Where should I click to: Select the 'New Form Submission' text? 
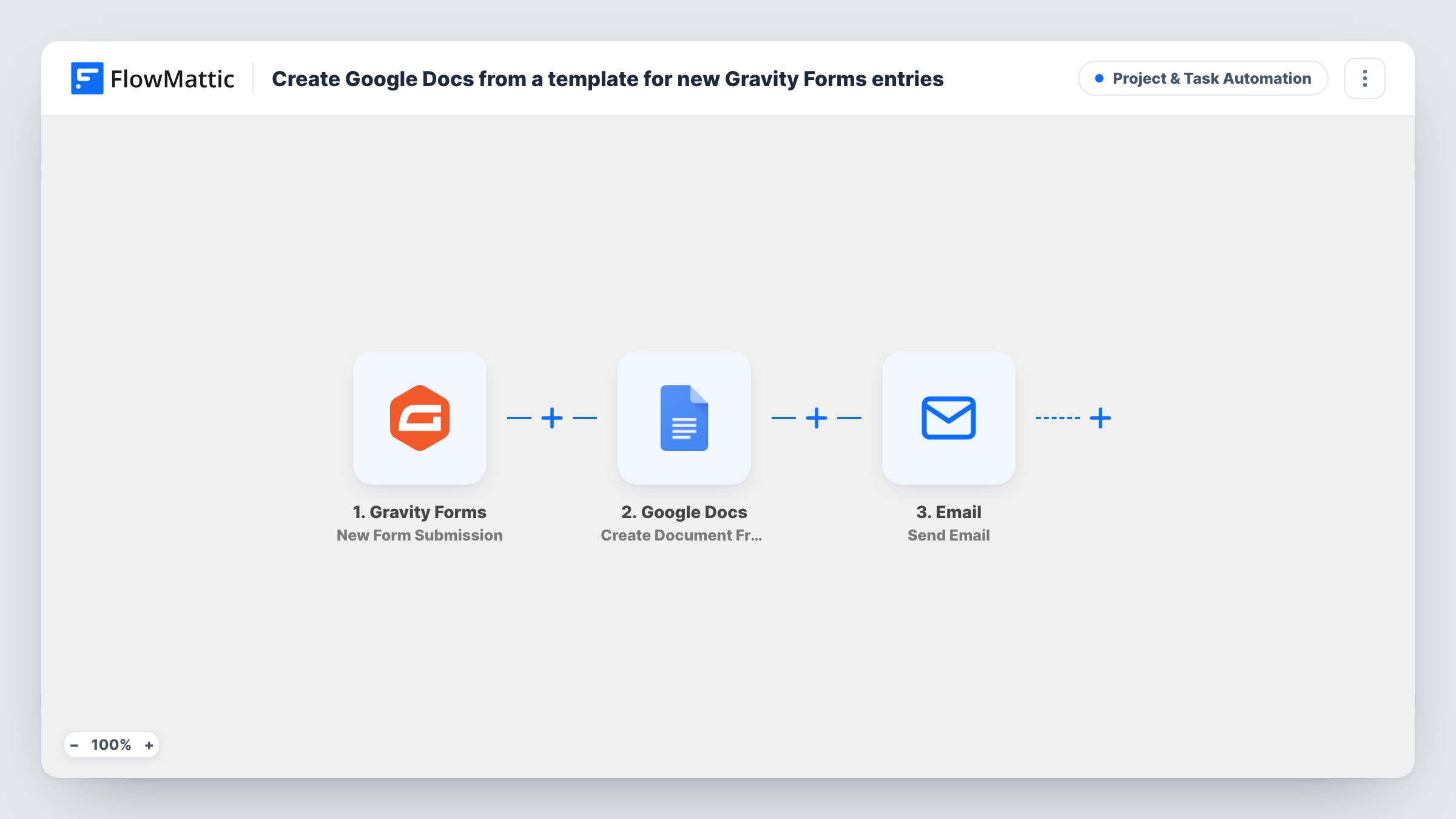(419, 535)
